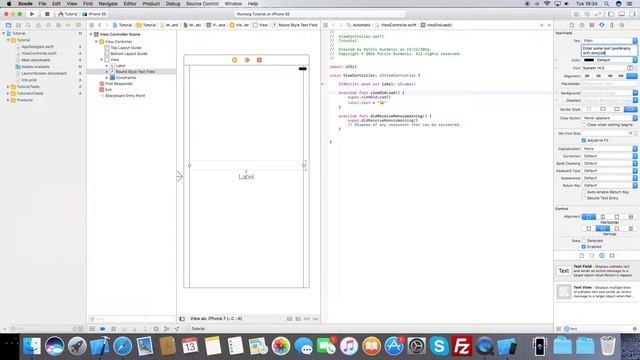Image resolution: width=640 pixels, height=360 pixels.
Task: Open the Keyboard Type dropdown
Action: (609, 171)
